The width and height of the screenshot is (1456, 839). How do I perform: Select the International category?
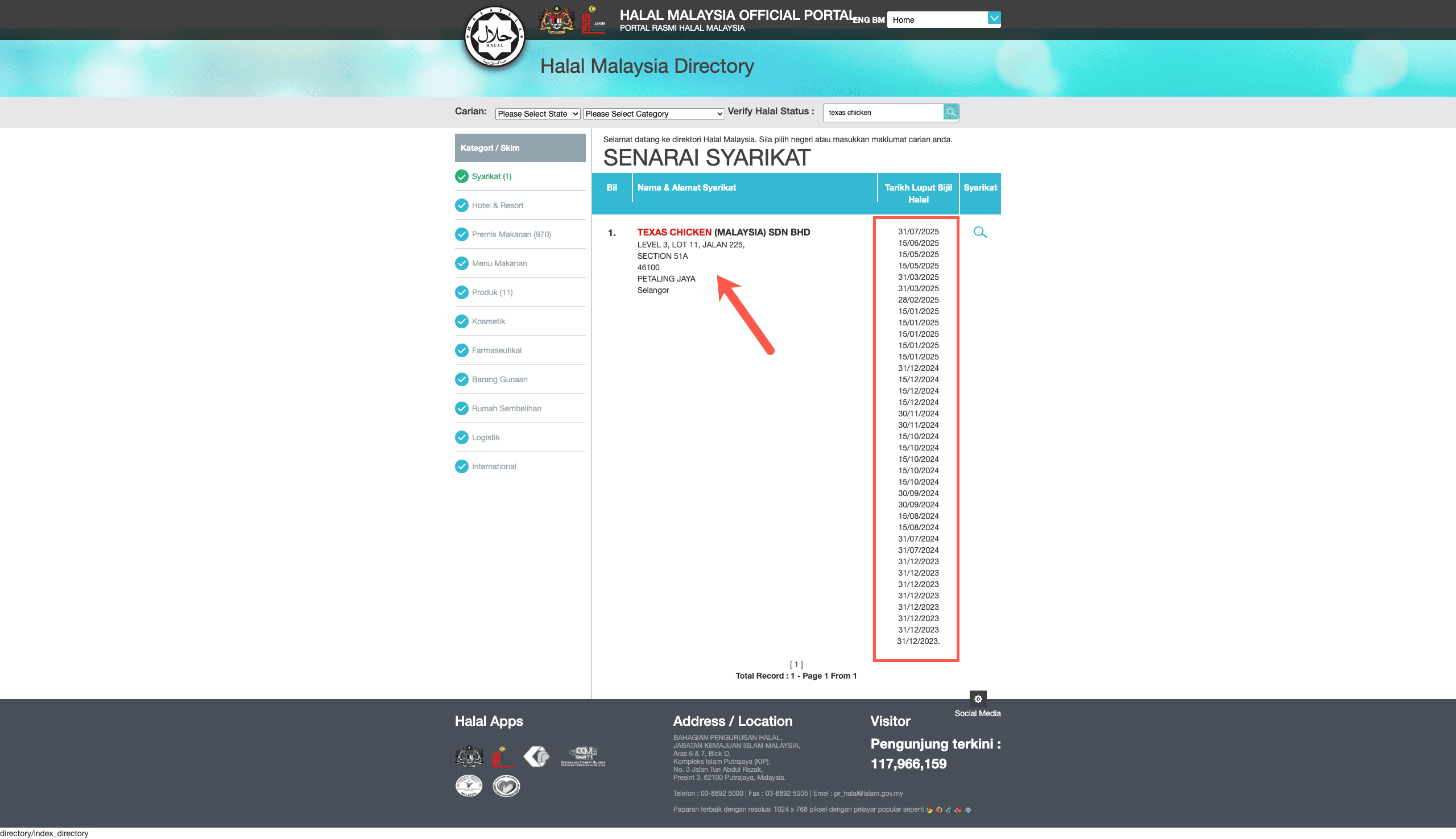click(x=494, y=466)
